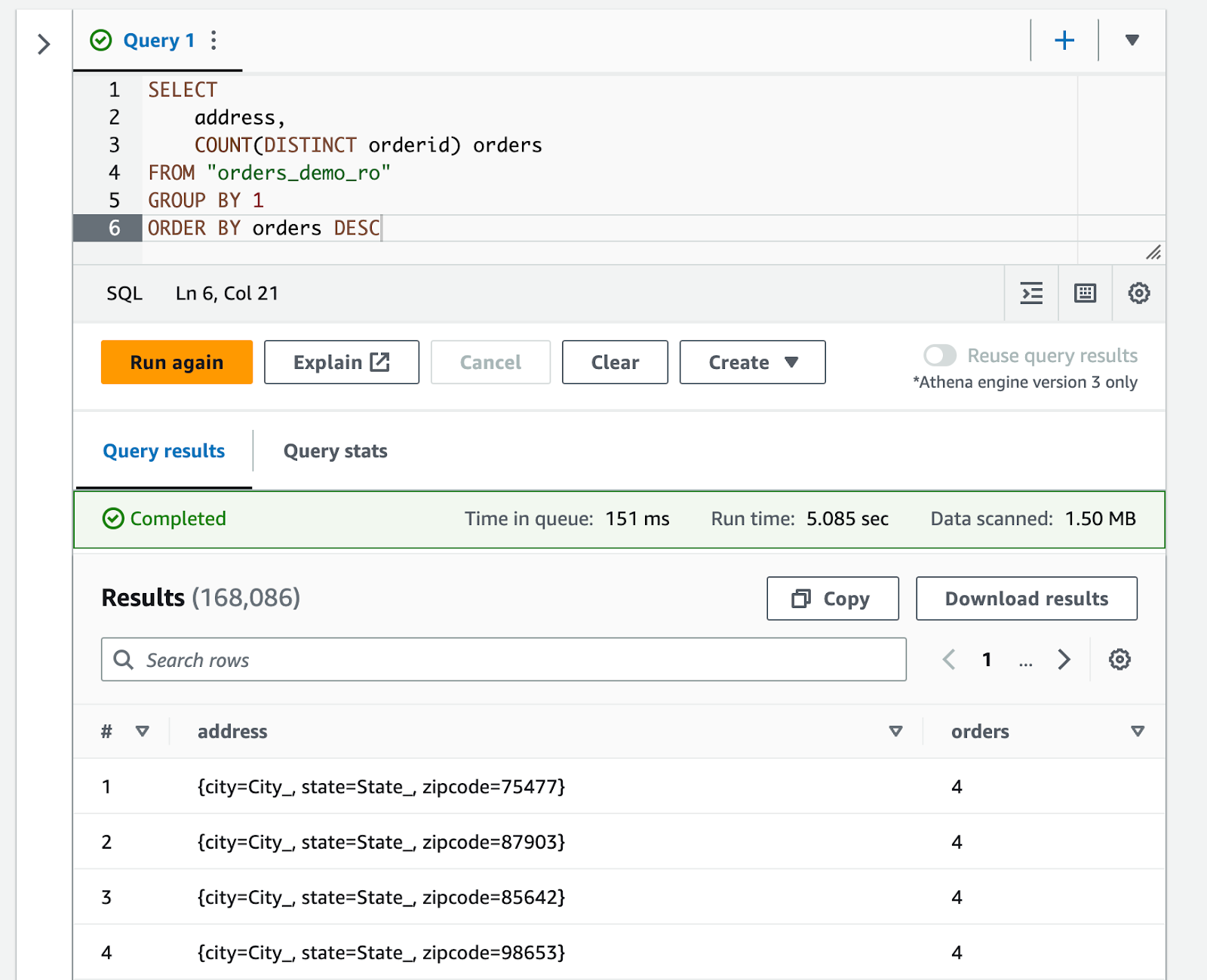Click inside the Search rows field

click(x=377, y=659)
